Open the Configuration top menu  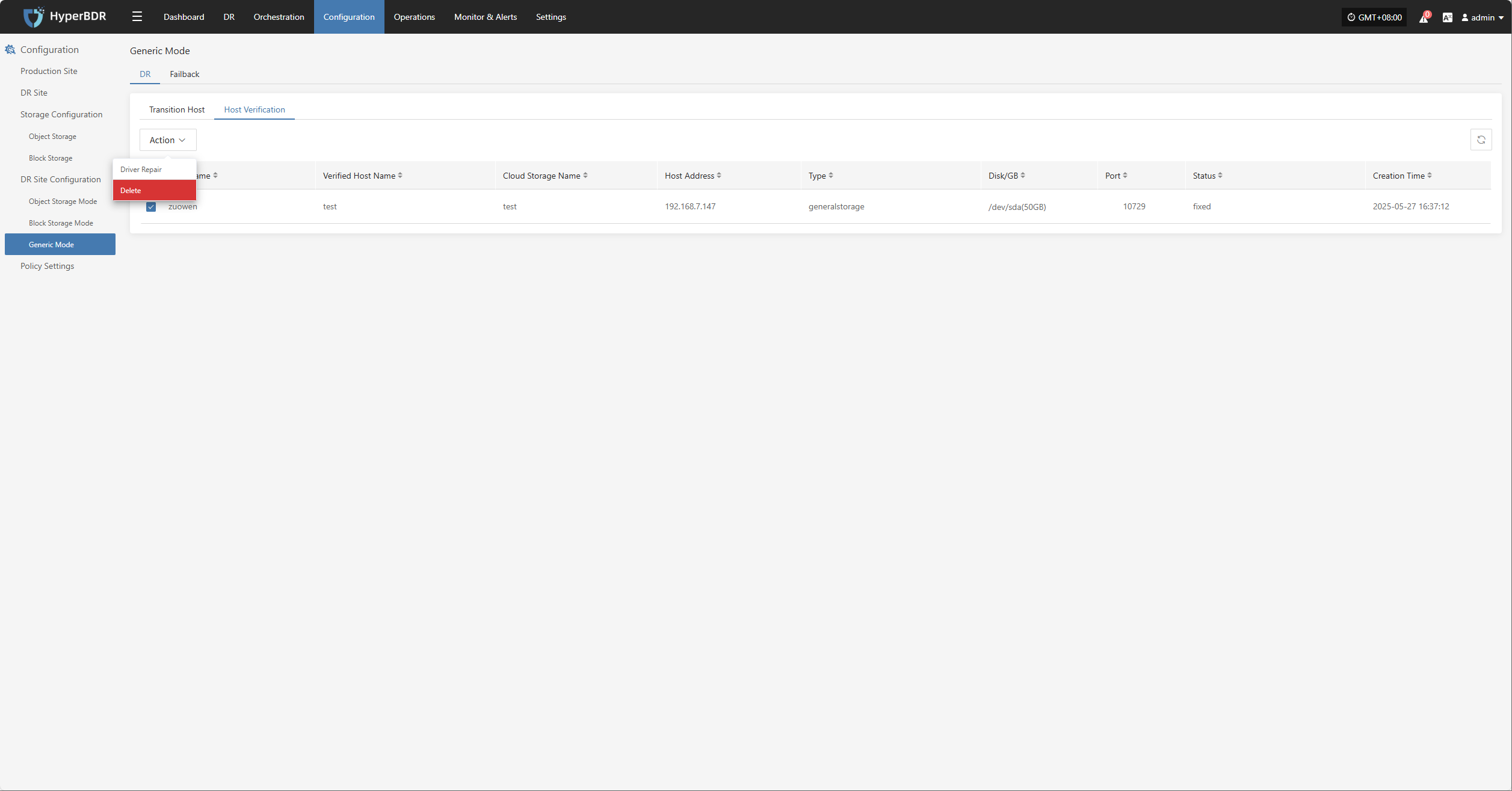coord(349,17)
